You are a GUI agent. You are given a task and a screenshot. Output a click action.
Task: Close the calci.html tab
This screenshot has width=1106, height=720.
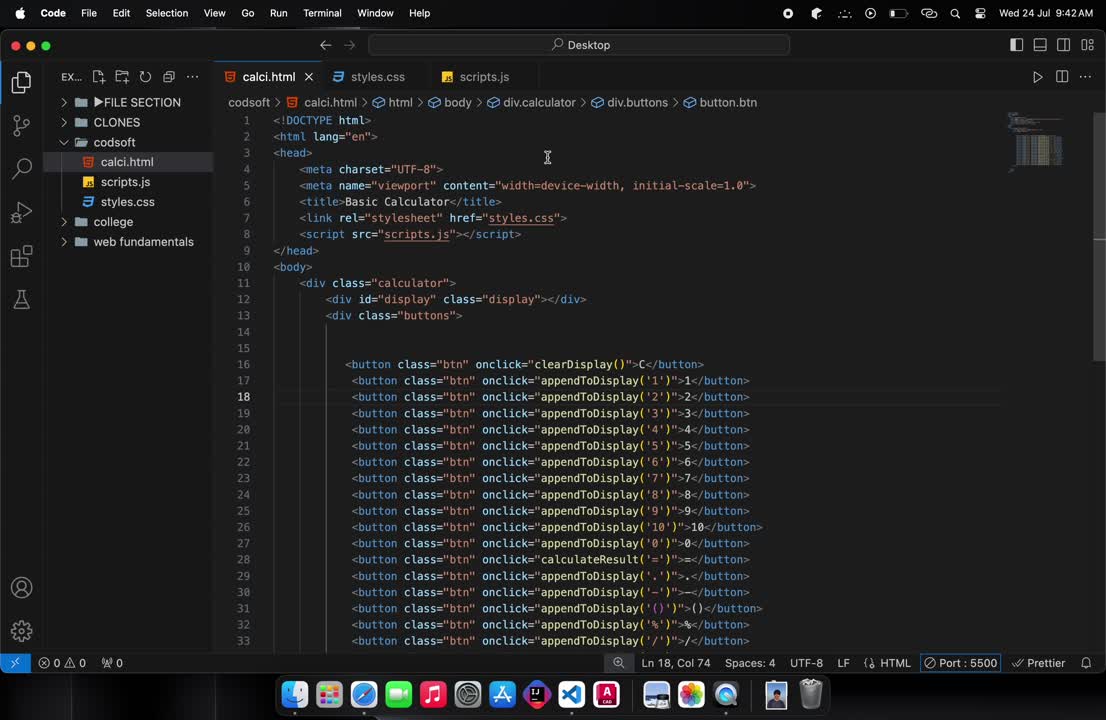tap(309, 77)
